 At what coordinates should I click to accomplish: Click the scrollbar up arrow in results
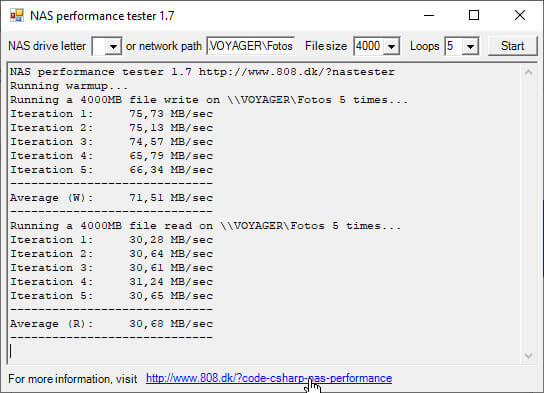coord(528,72)
